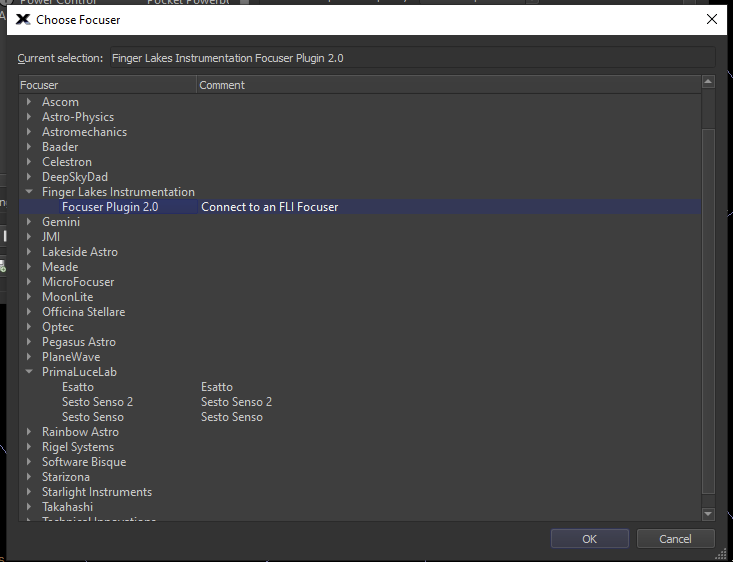Expand the Ascom focuser group
This screenshot has height=562, width=733.
(29, 101)
